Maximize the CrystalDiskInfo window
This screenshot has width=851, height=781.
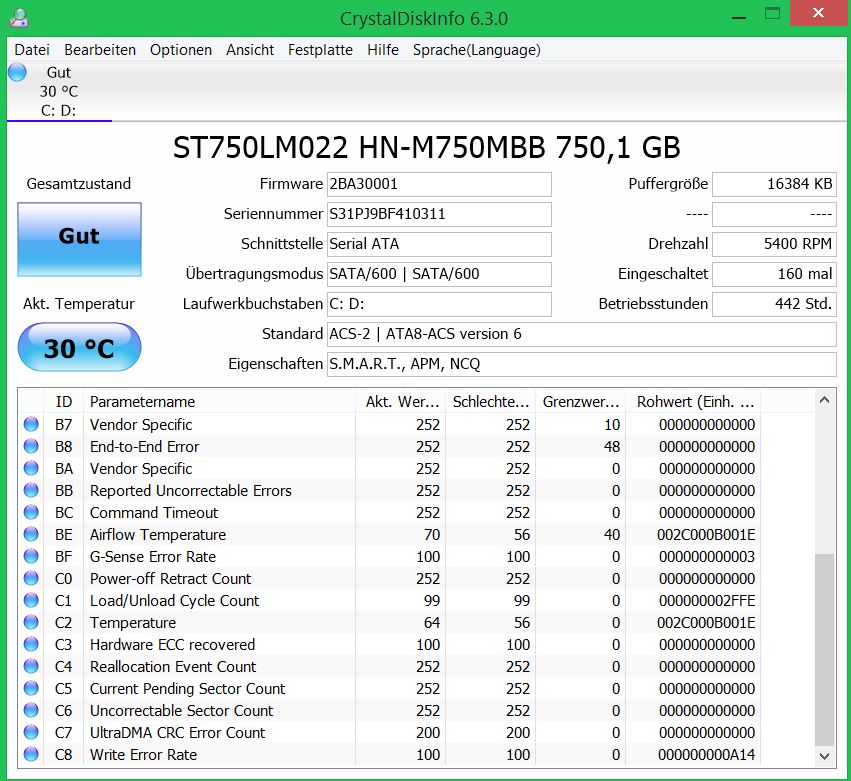772,14
